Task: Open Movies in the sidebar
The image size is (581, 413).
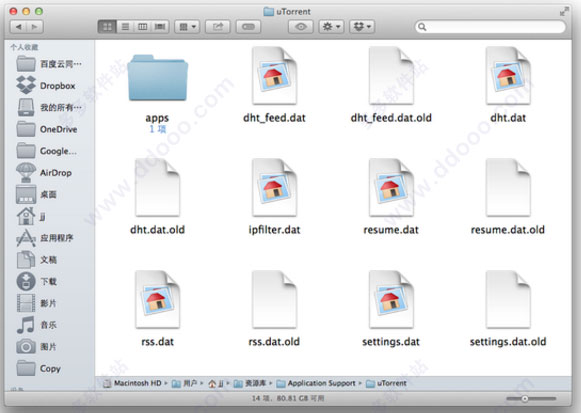Action: pyautogui.click(x=36, y=303)
